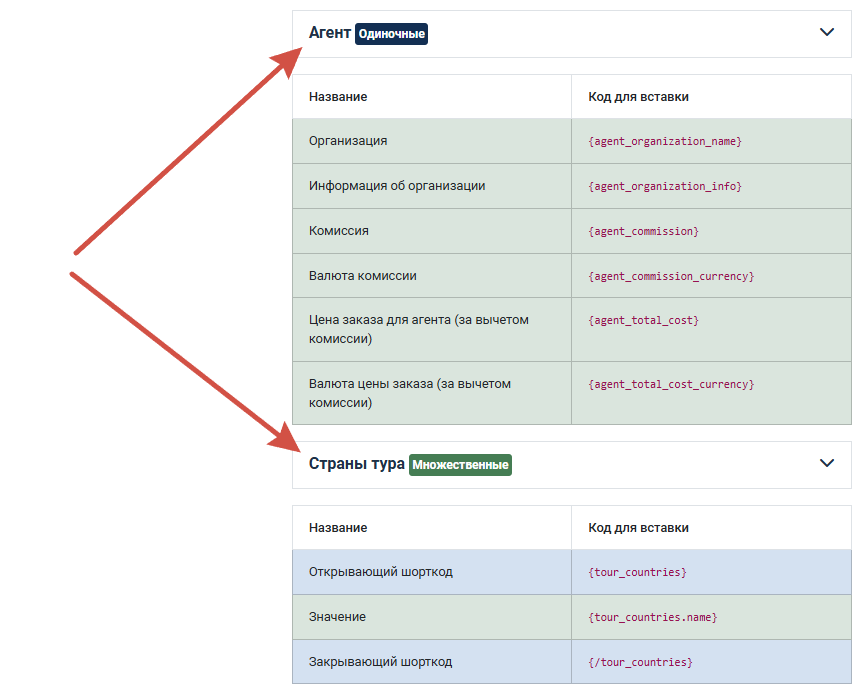Select the Валюта комиссии row label
Viewport: 865px width, 694px height.
[362, 275]
